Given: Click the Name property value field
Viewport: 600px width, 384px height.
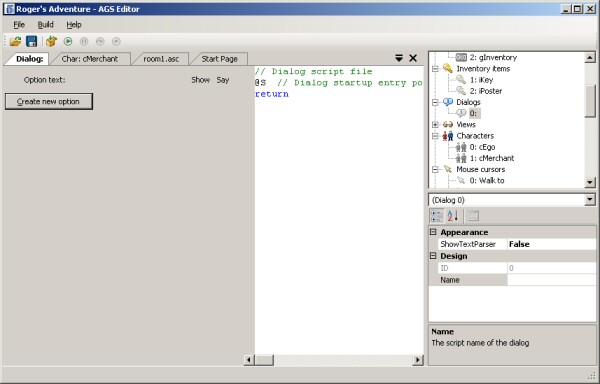Looking at the screenshot, I should pyautogui.click(x=551, y=280).
